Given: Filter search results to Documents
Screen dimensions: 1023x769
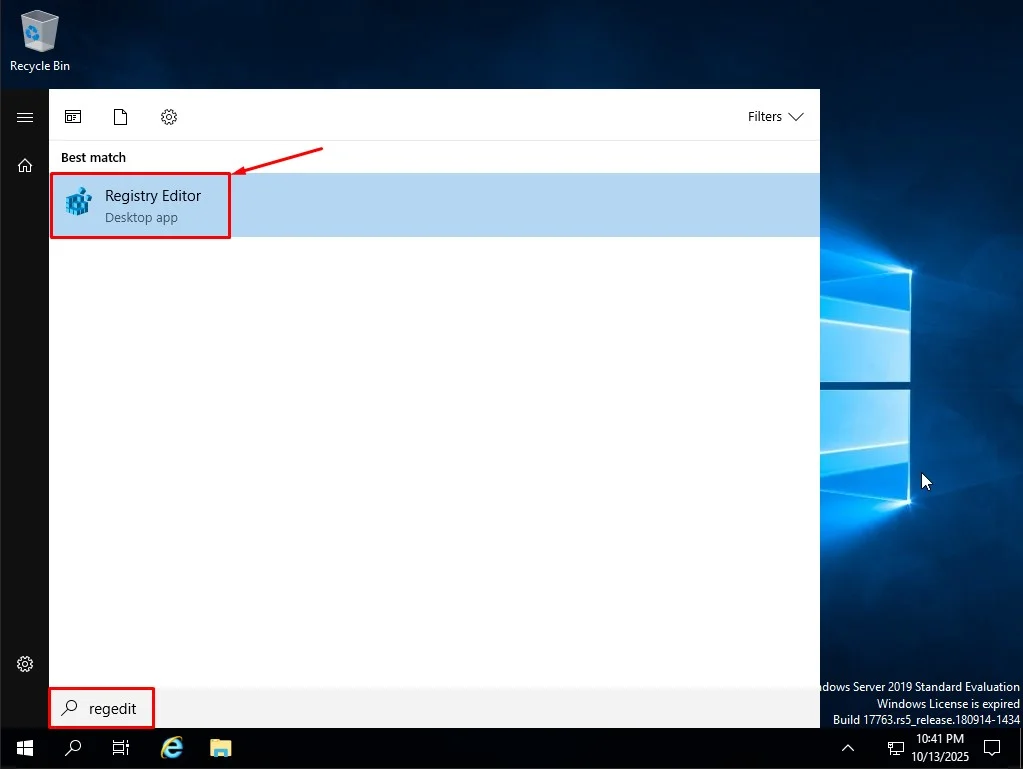Looking at the screenshot, I should point(120,117).
